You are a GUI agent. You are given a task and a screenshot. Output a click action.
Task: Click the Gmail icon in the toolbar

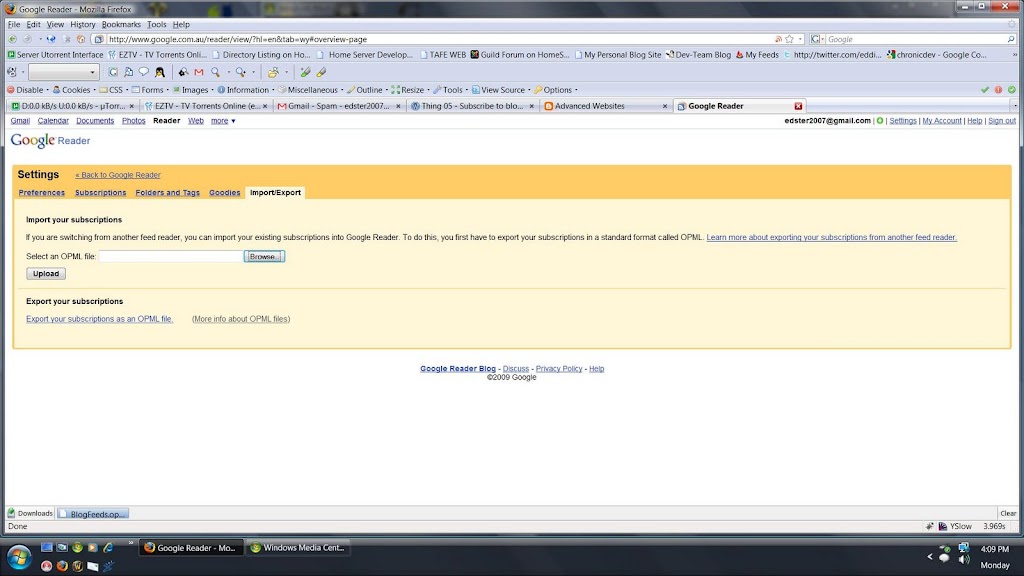tap(199, 72)
